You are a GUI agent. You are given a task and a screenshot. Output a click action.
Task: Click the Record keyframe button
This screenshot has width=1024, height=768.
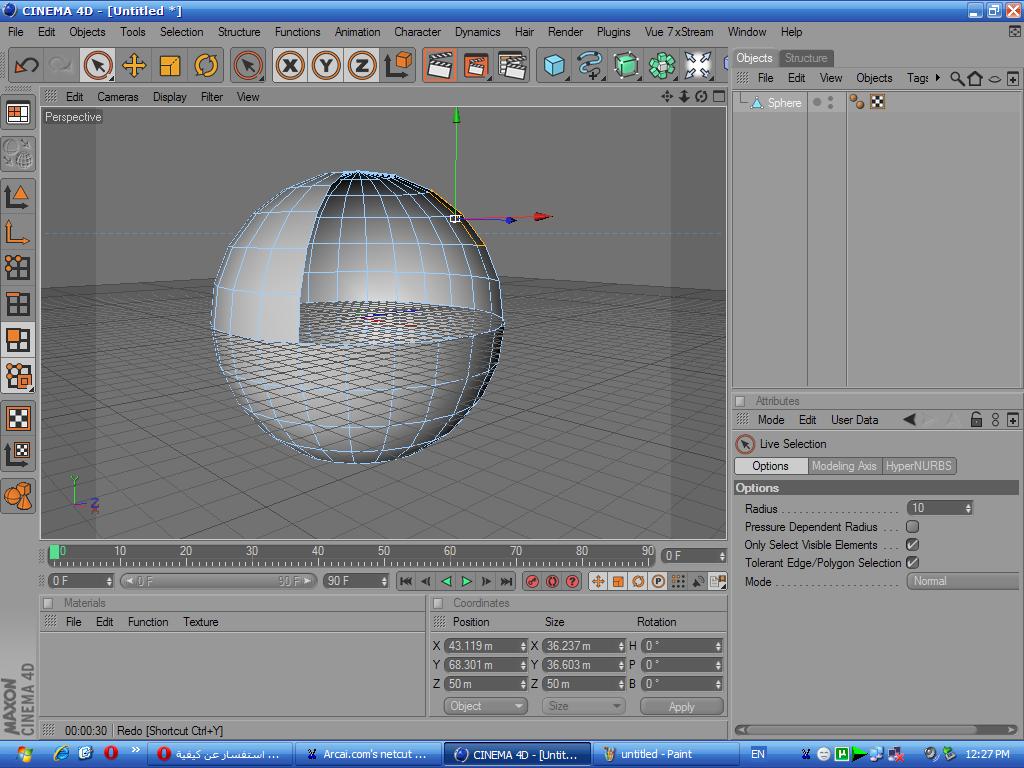coord(532,581)
